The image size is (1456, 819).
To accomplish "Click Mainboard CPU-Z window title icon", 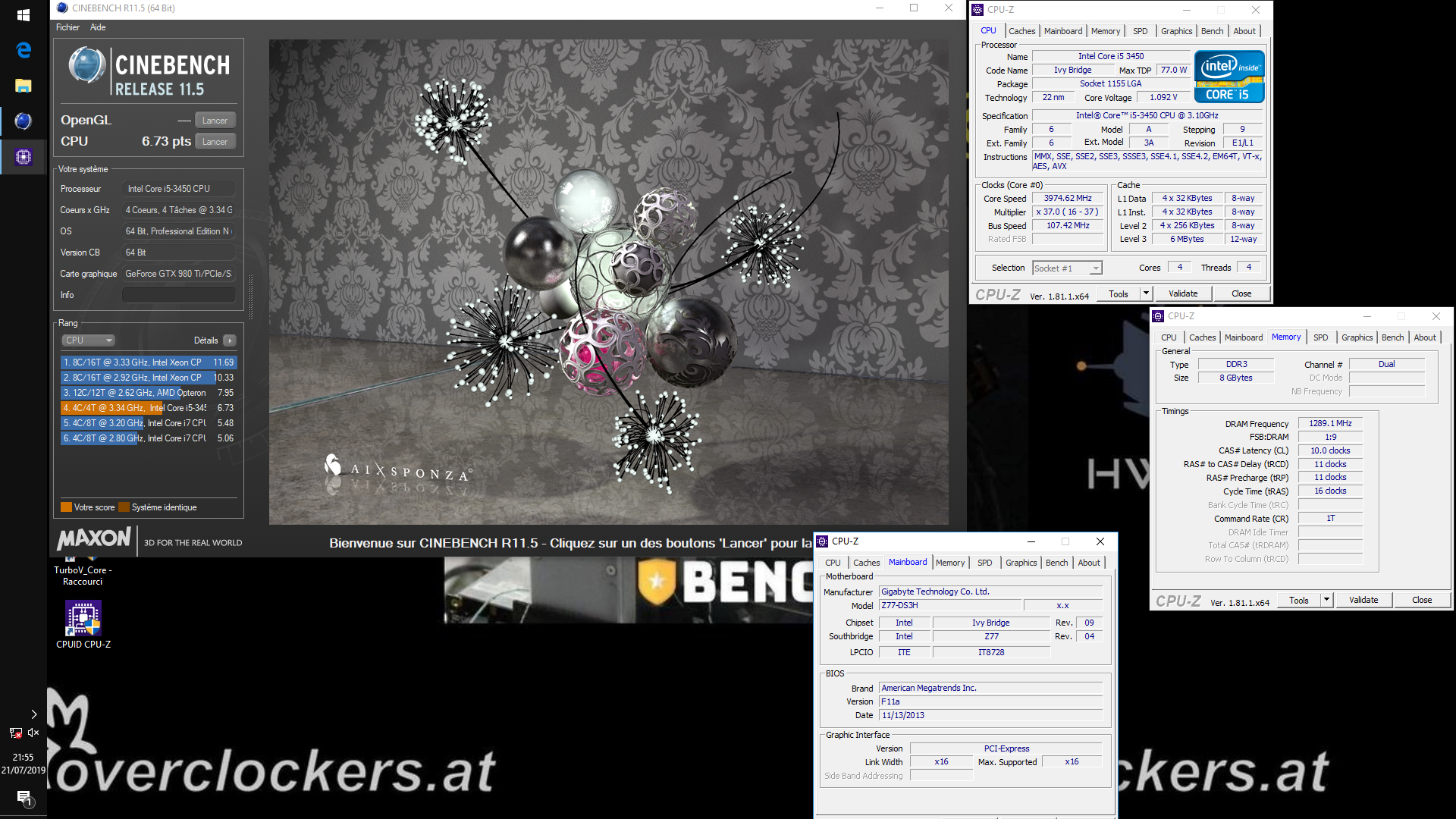I will [x=822, y=541].
